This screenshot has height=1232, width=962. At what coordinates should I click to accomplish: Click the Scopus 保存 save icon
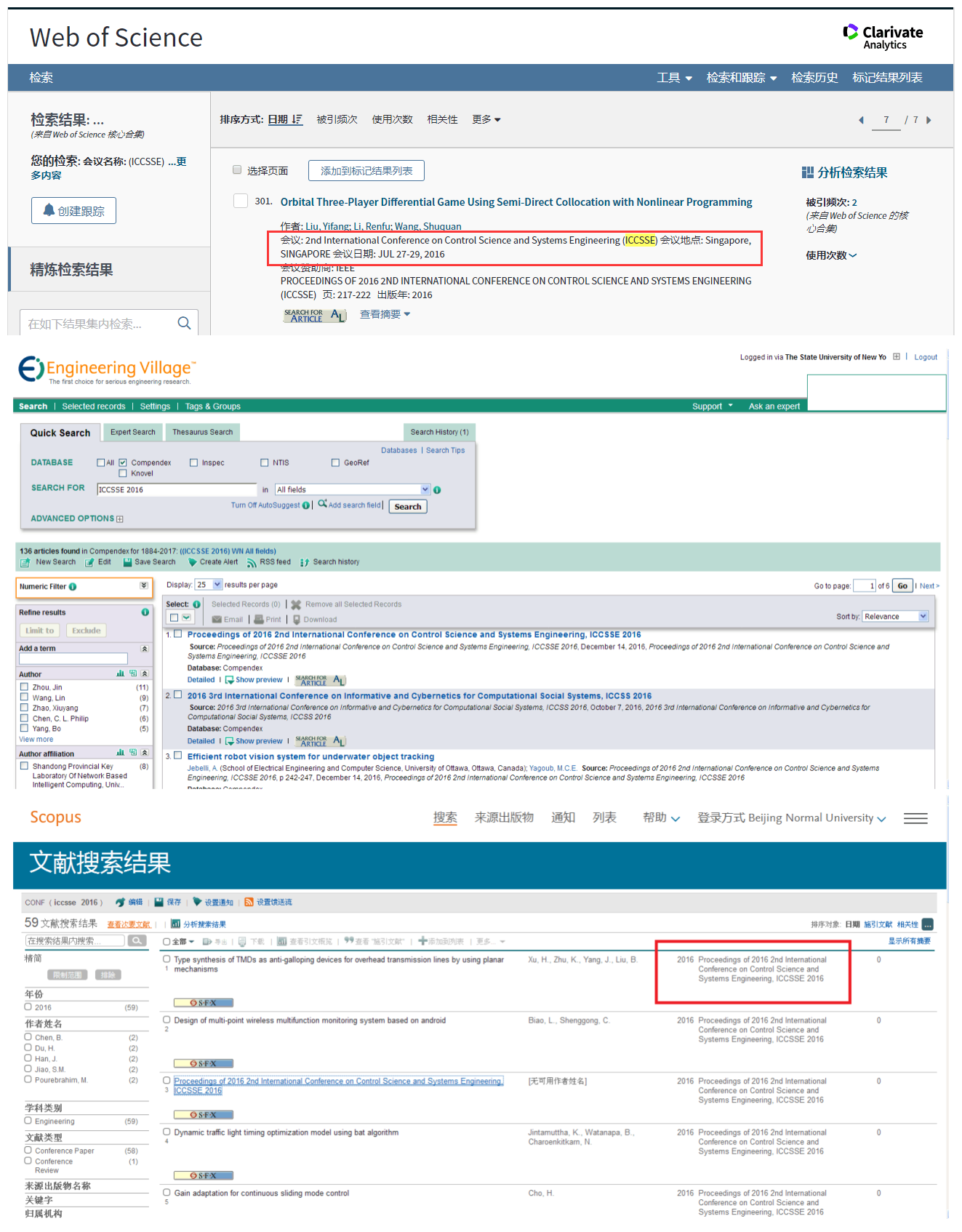pyautogui.click(x=159, y=902)
